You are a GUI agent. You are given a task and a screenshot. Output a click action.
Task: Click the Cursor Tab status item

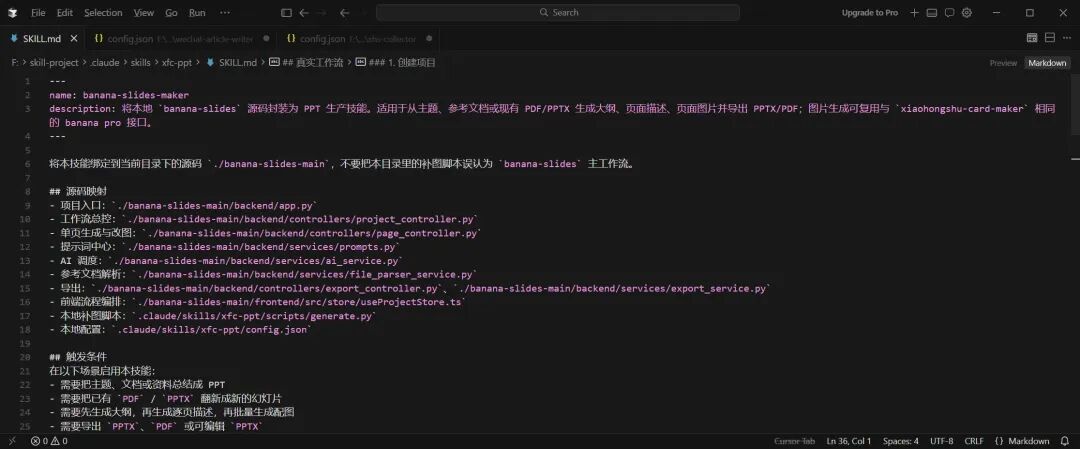coord(794,441)
